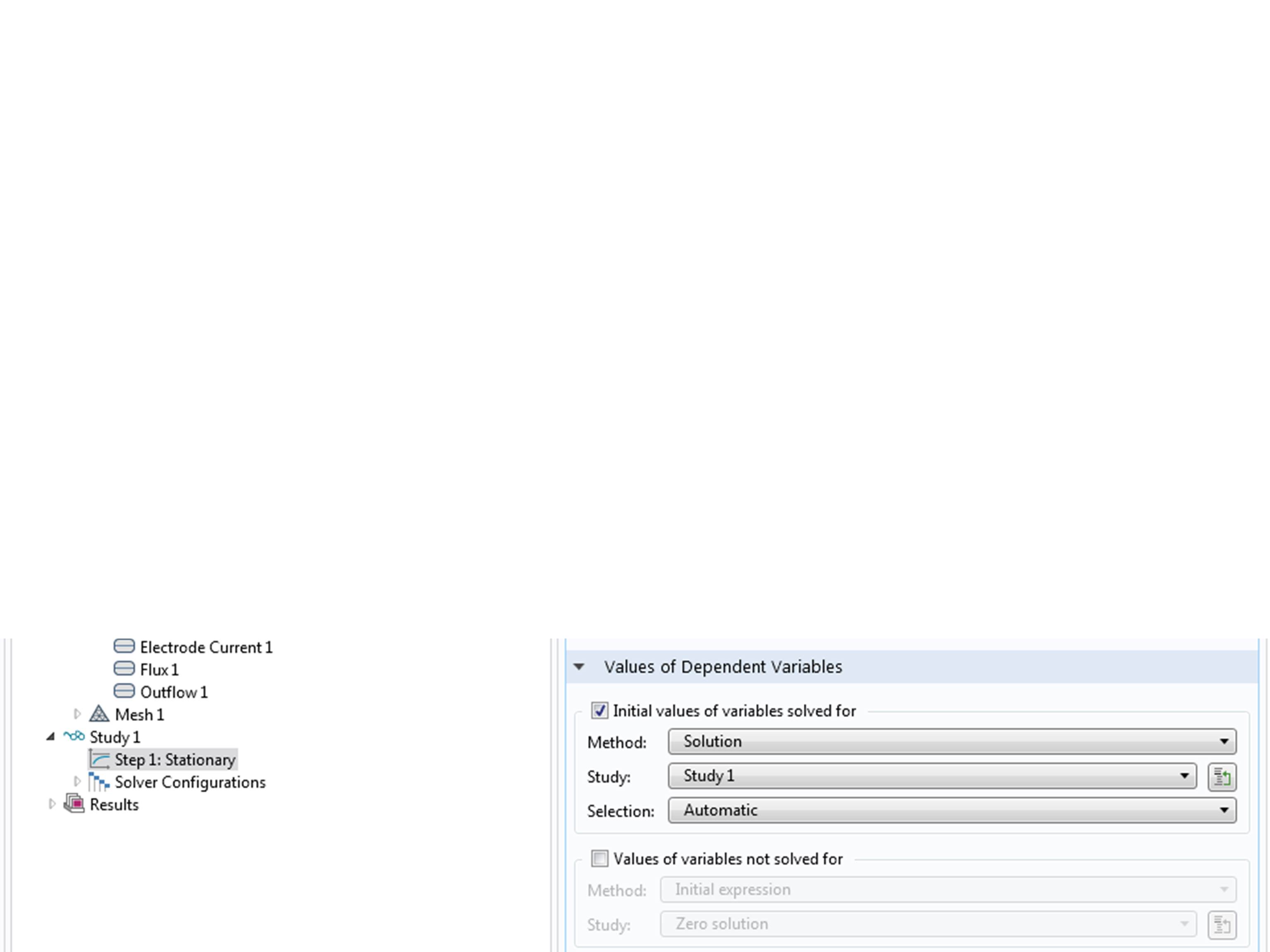Click the Flux 1 boundary icon

(124, 669)
